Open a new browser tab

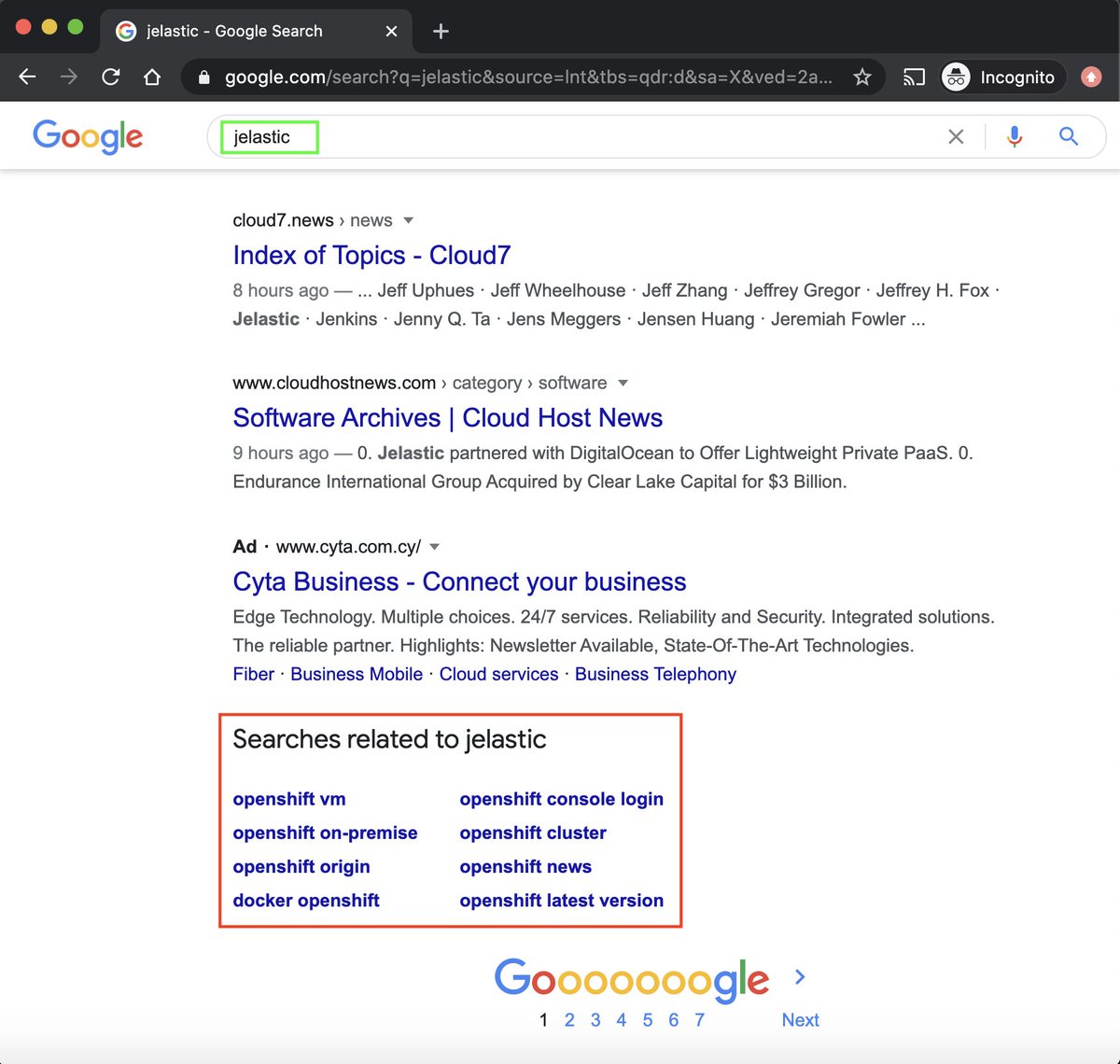point(441,31)
